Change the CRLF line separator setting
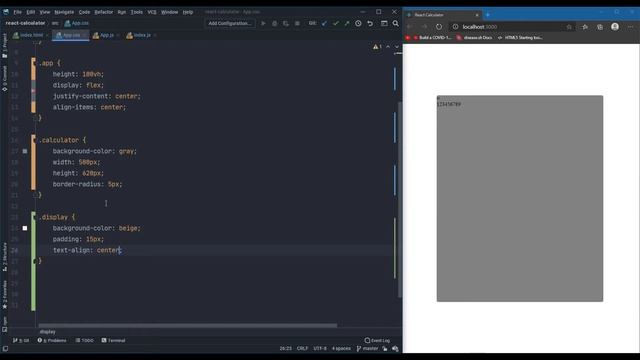Image resolution: width=640 pixels, height=360 pixels. pyautogui.click(x=302, y=349)
